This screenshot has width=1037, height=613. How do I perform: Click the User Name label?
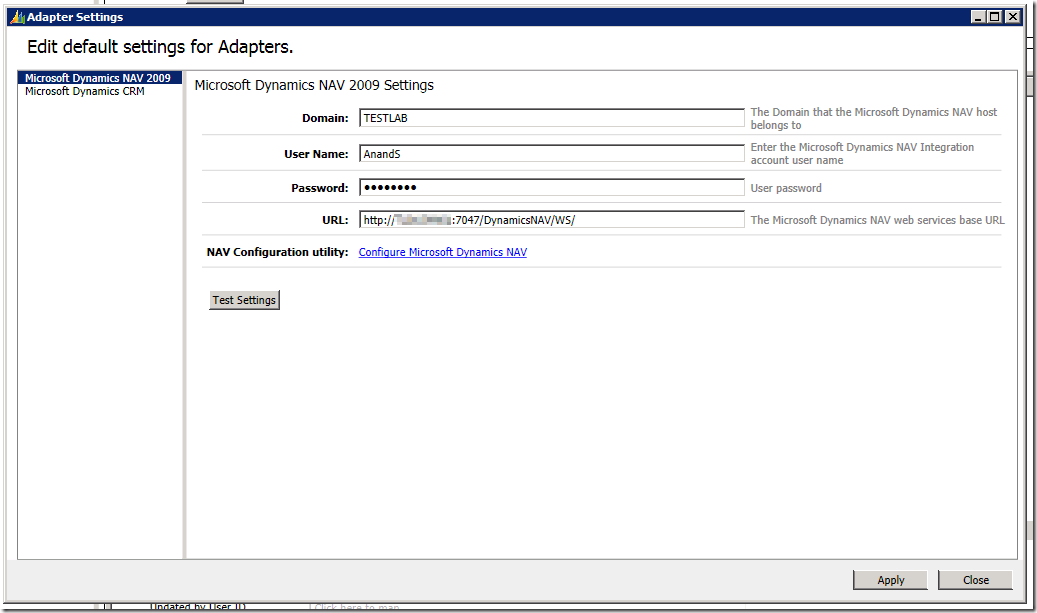coord(316,154)
